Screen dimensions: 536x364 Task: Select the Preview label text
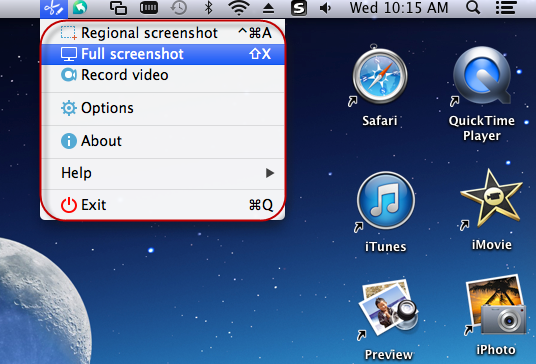[x=389, y=354]
